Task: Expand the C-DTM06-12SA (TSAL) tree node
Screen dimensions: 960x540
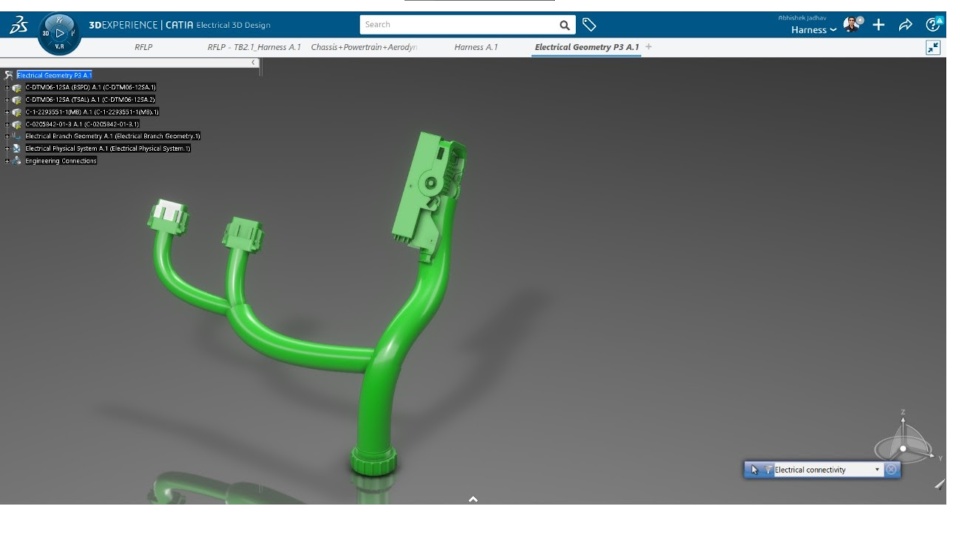Action: coord(7,100)
